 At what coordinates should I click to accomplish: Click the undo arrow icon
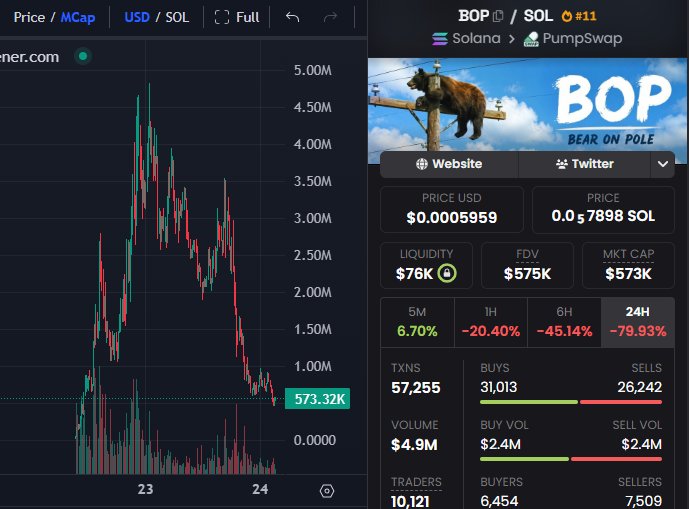tap(292, 17)
